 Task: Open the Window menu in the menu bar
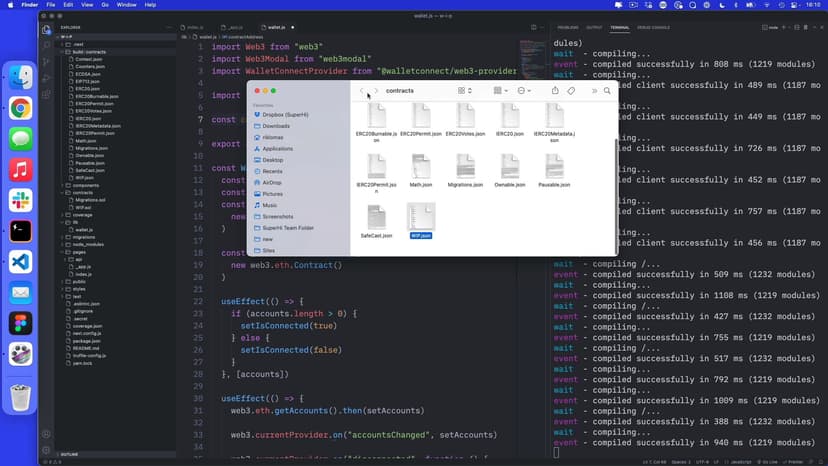[126, 5]
